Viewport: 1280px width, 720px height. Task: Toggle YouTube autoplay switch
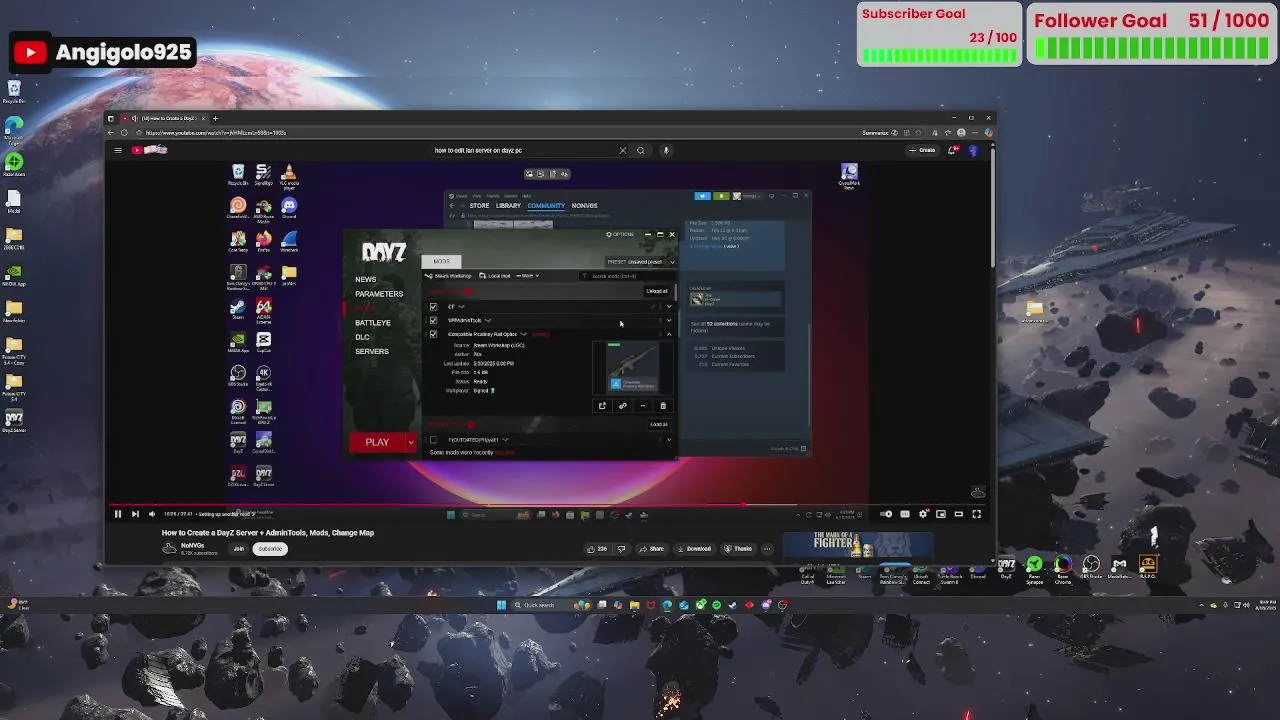pos(886,514)
